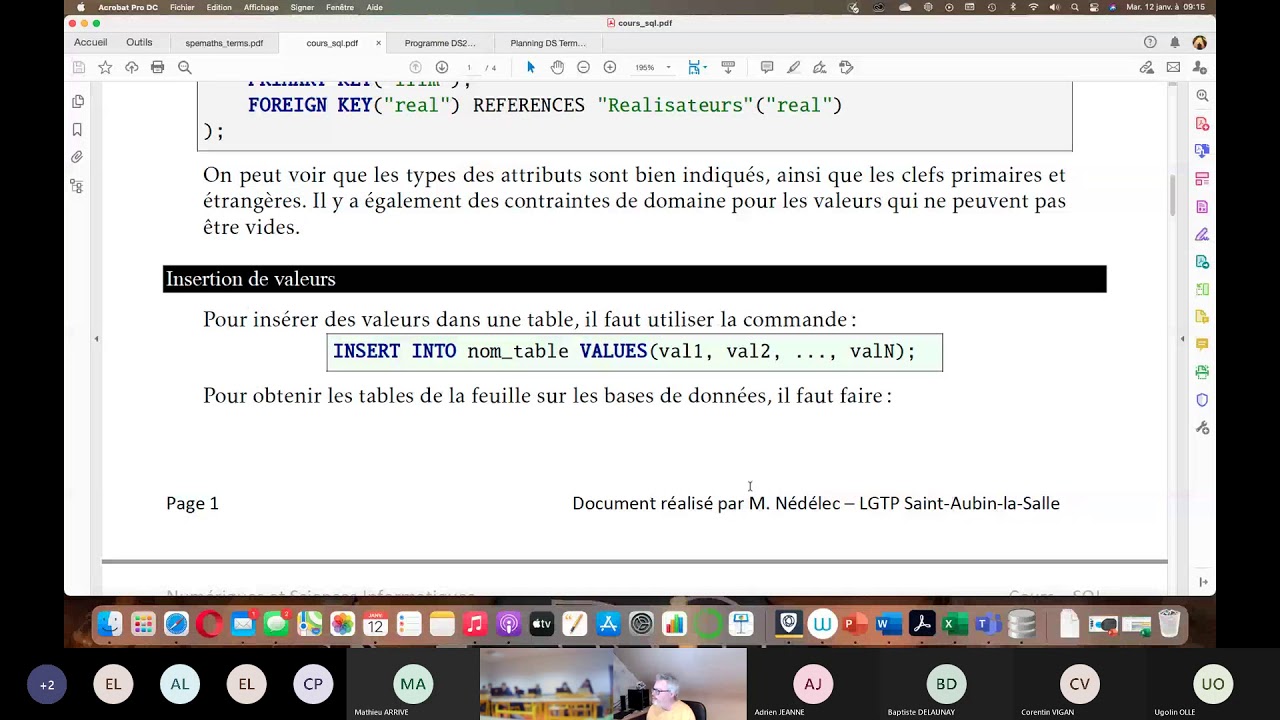Switch to spemaths_terms.pdf tab
Screen dimensions: 1280x720
[224, 43]
